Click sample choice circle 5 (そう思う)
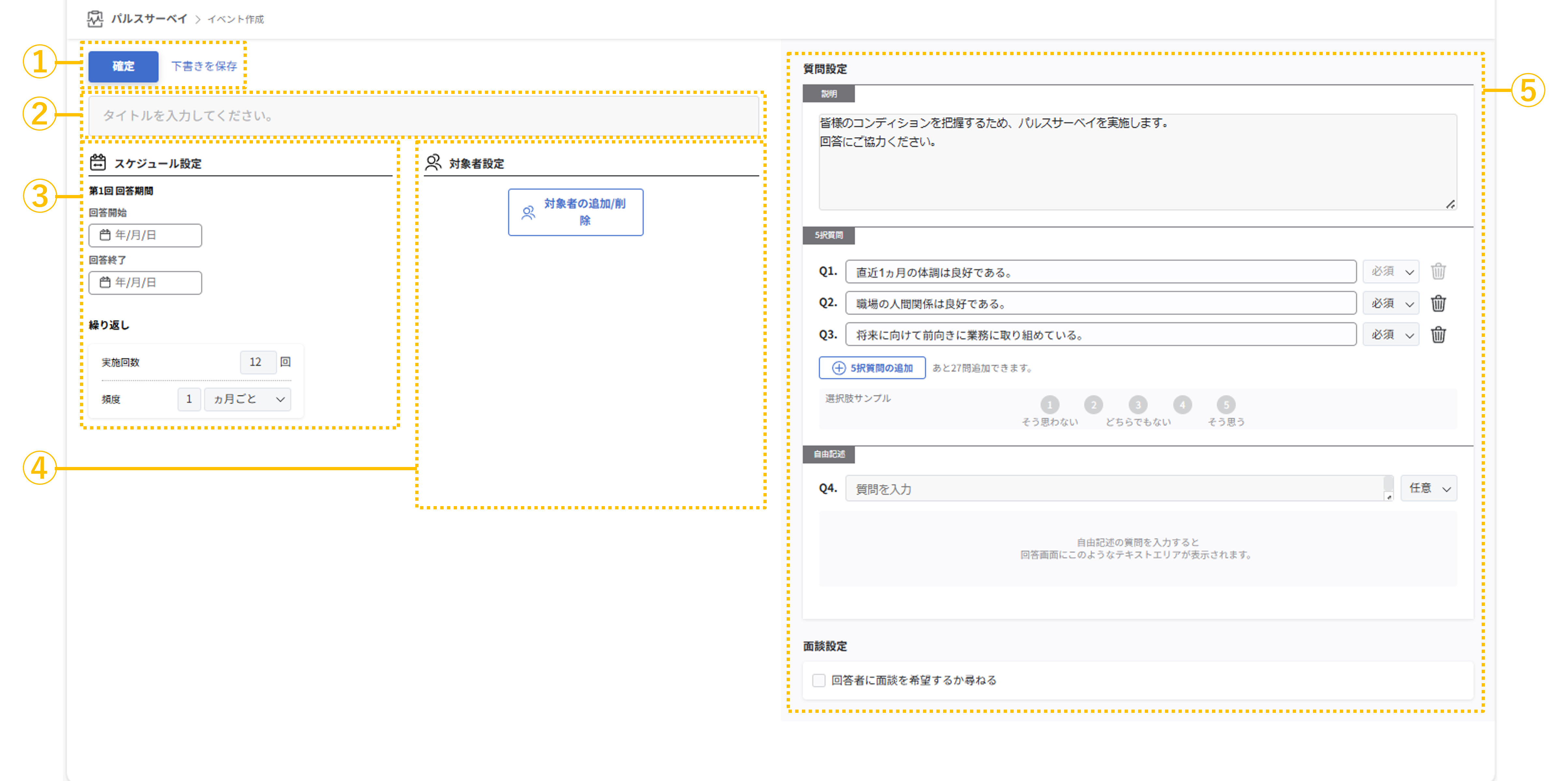Image resolution: width=1568 pixels, height=781 pixels. click(1226, 405)
